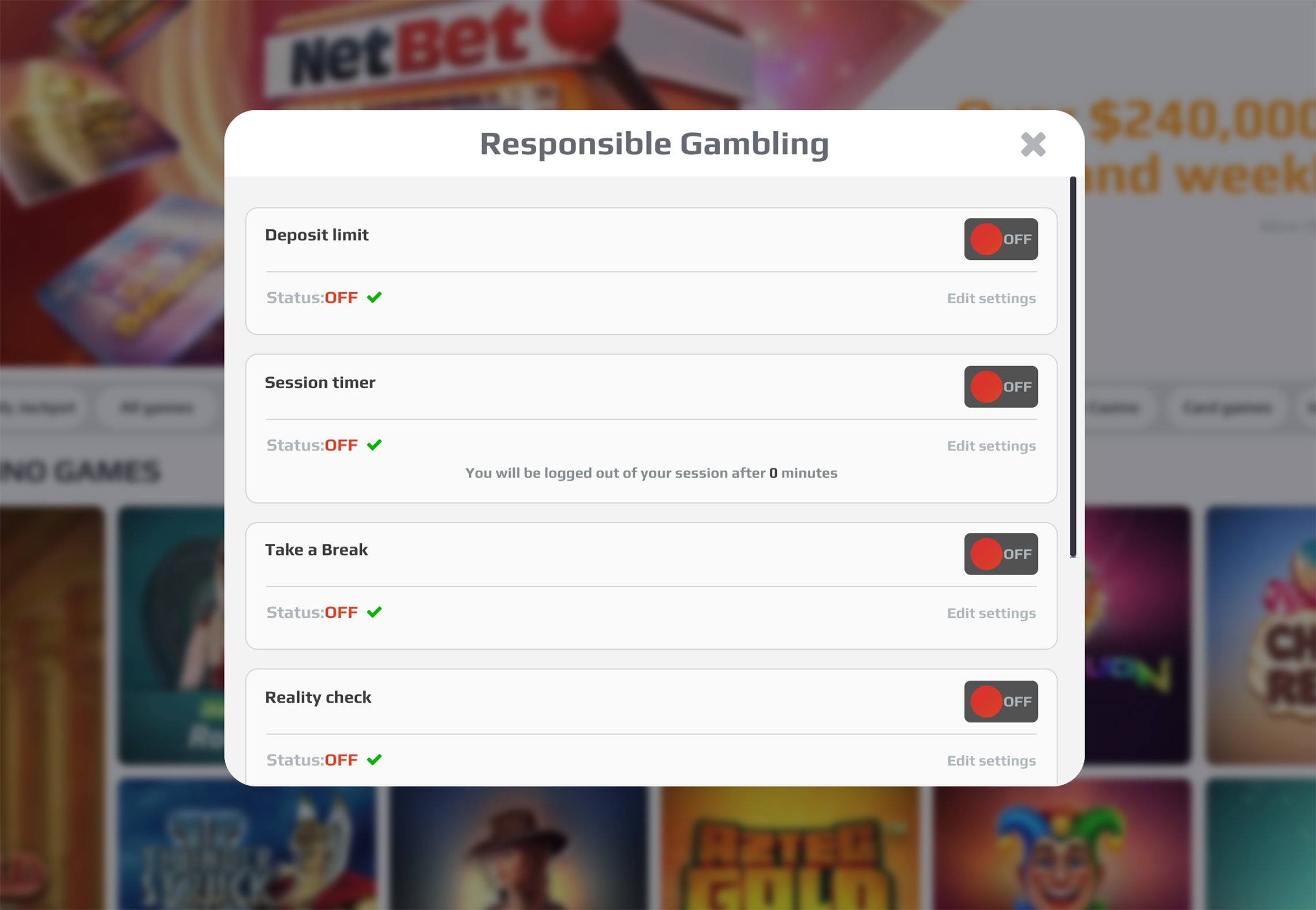Screen dimensions: 1316x910
Task: Click the Deposit limit heading
Action: point(316,235)
